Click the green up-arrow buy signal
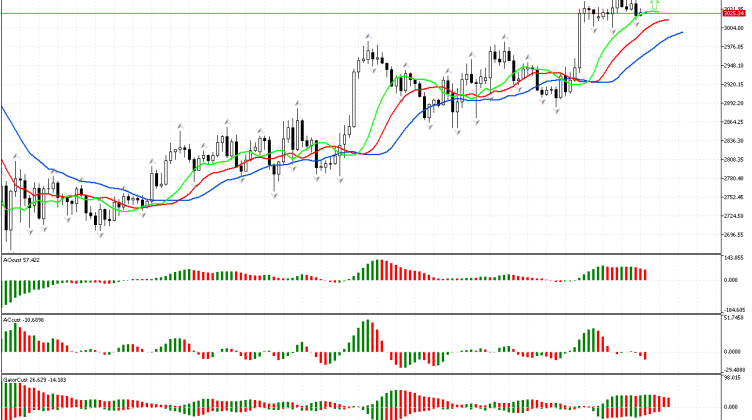 [x=654, y=6]
